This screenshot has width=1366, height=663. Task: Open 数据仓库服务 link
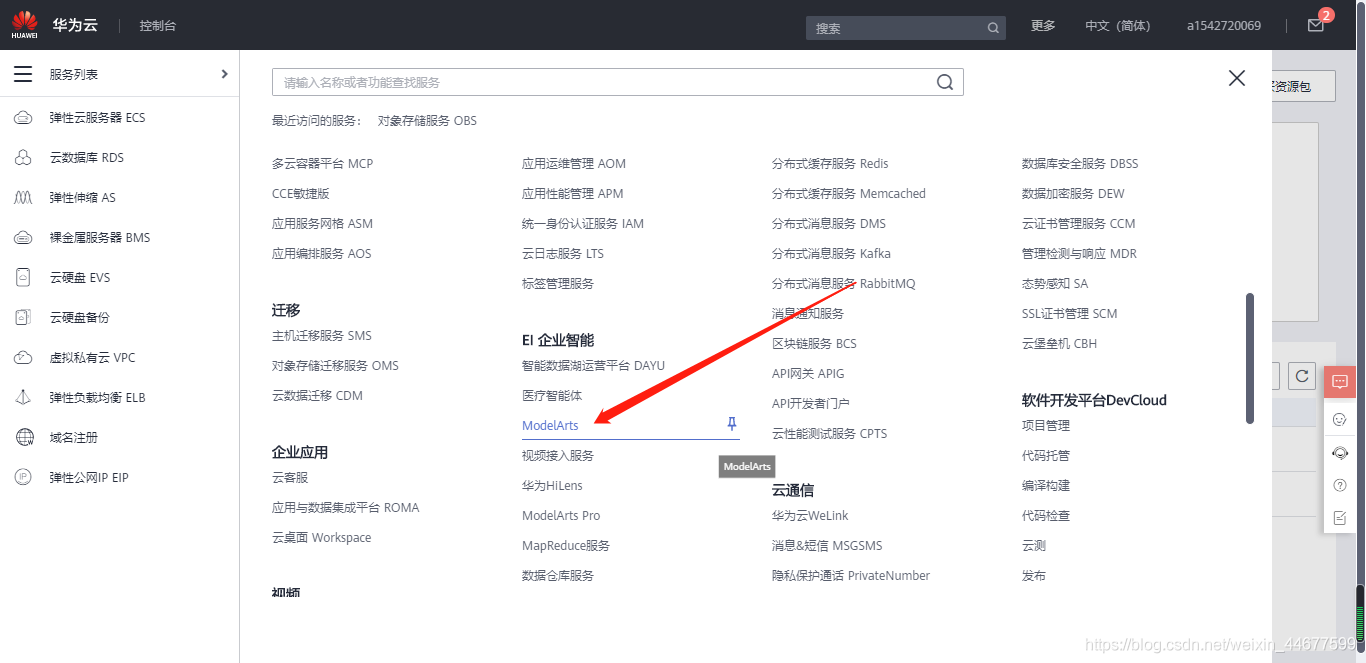(x=558, y=576)
